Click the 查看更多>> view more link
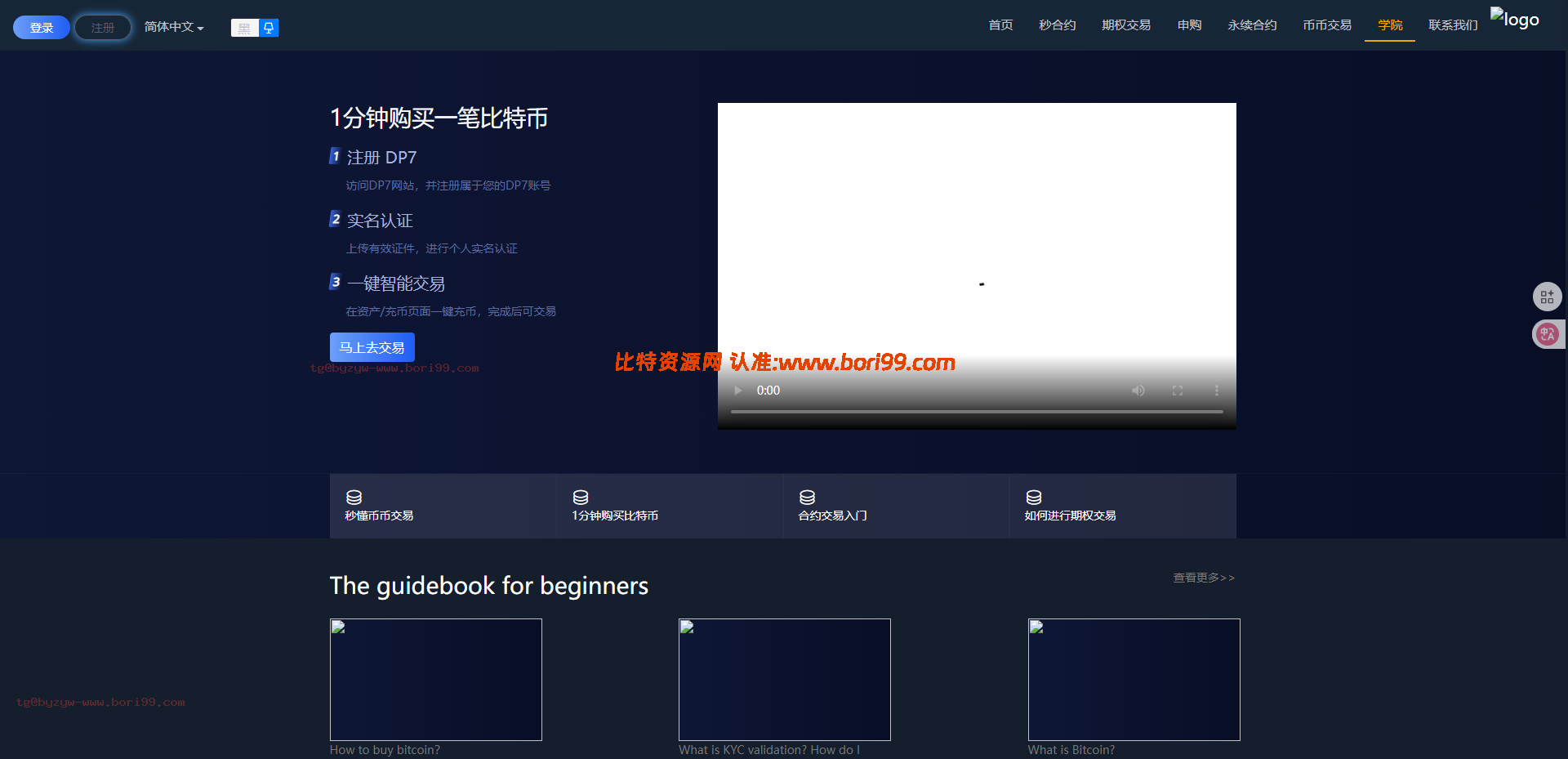Viewport: 1568px width, 759px height. pyautogui.click(x=1204, y=578)
